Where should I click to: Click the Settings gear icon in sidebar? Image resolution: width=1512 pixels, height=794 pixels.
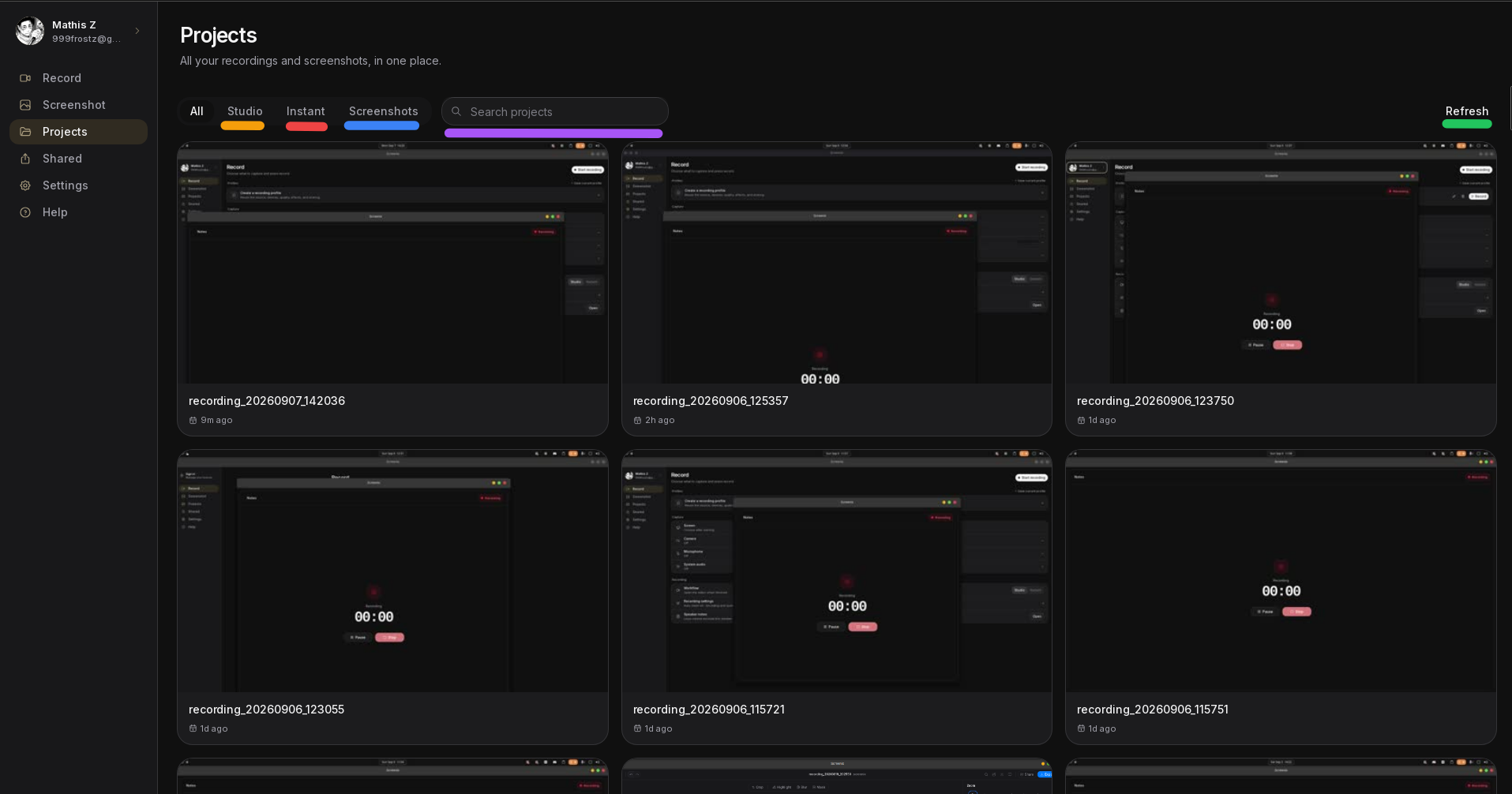(x=25, y=185)
